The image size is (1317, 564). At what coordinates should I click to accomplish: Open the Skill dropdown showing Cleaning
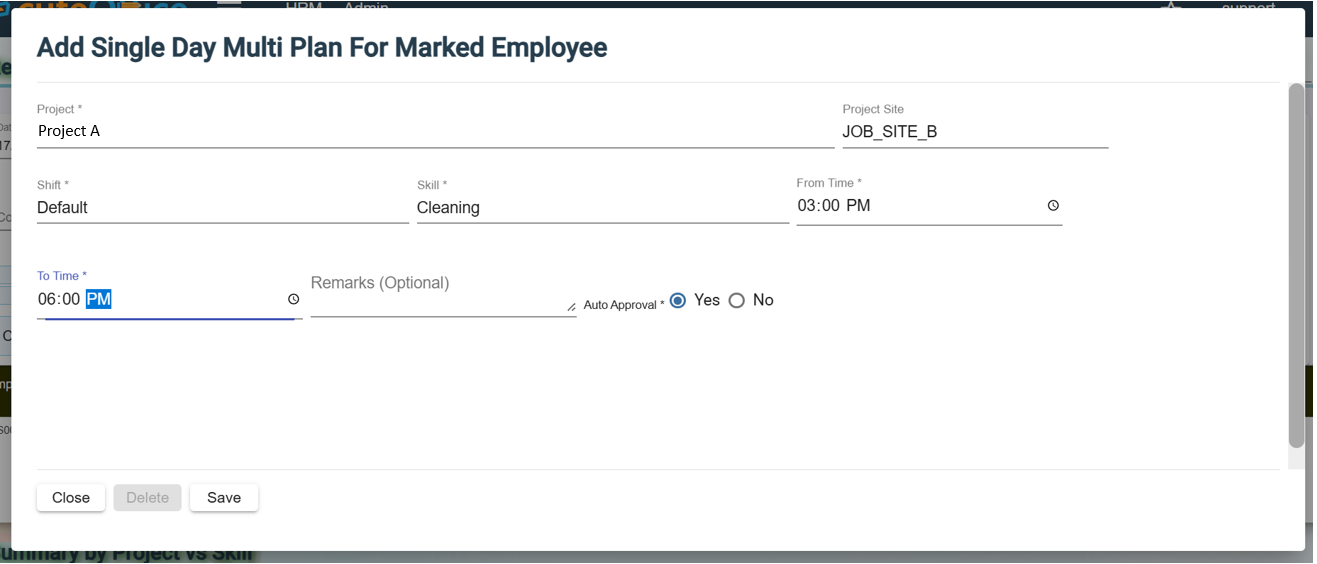click(x=602, y=208)
